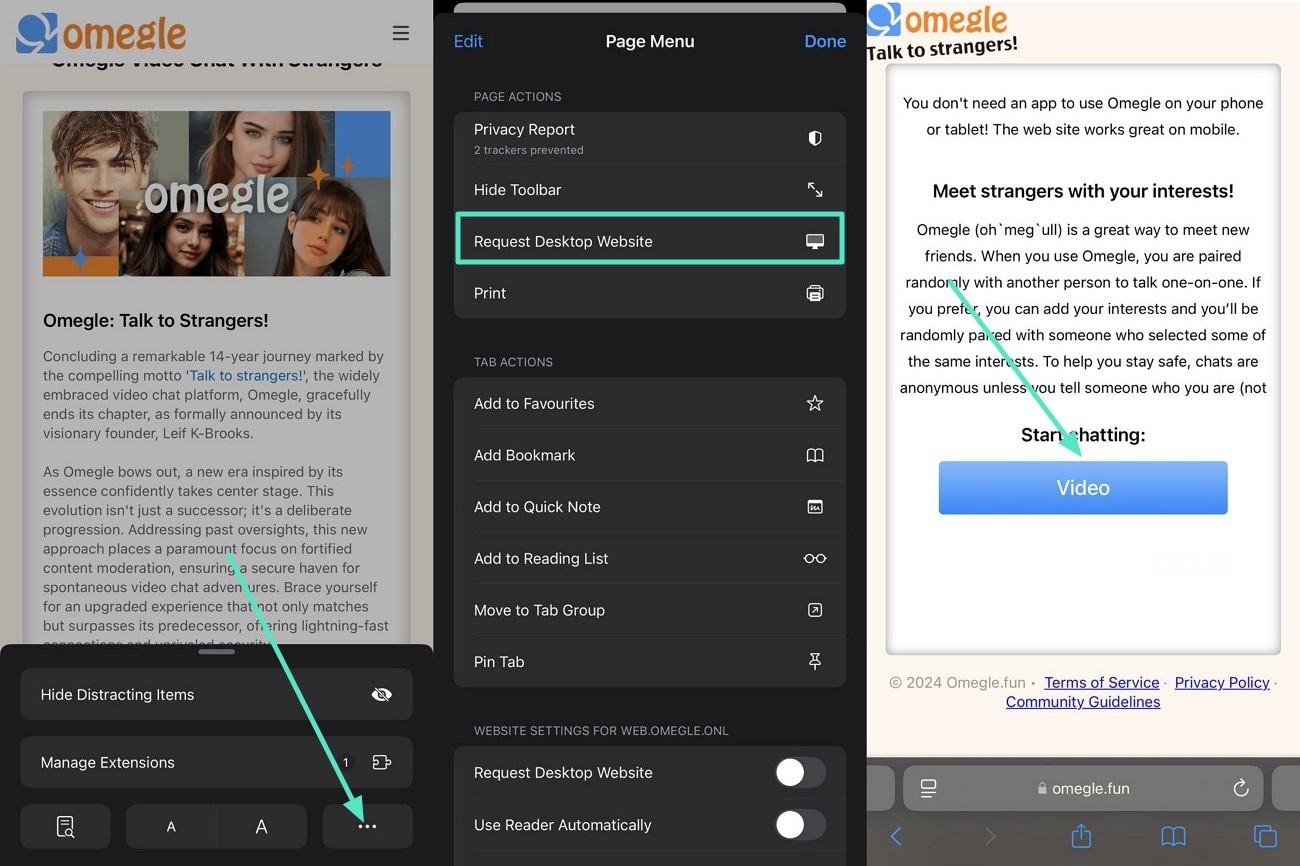Select Hide Distracting Items

(x=216, y=694)
